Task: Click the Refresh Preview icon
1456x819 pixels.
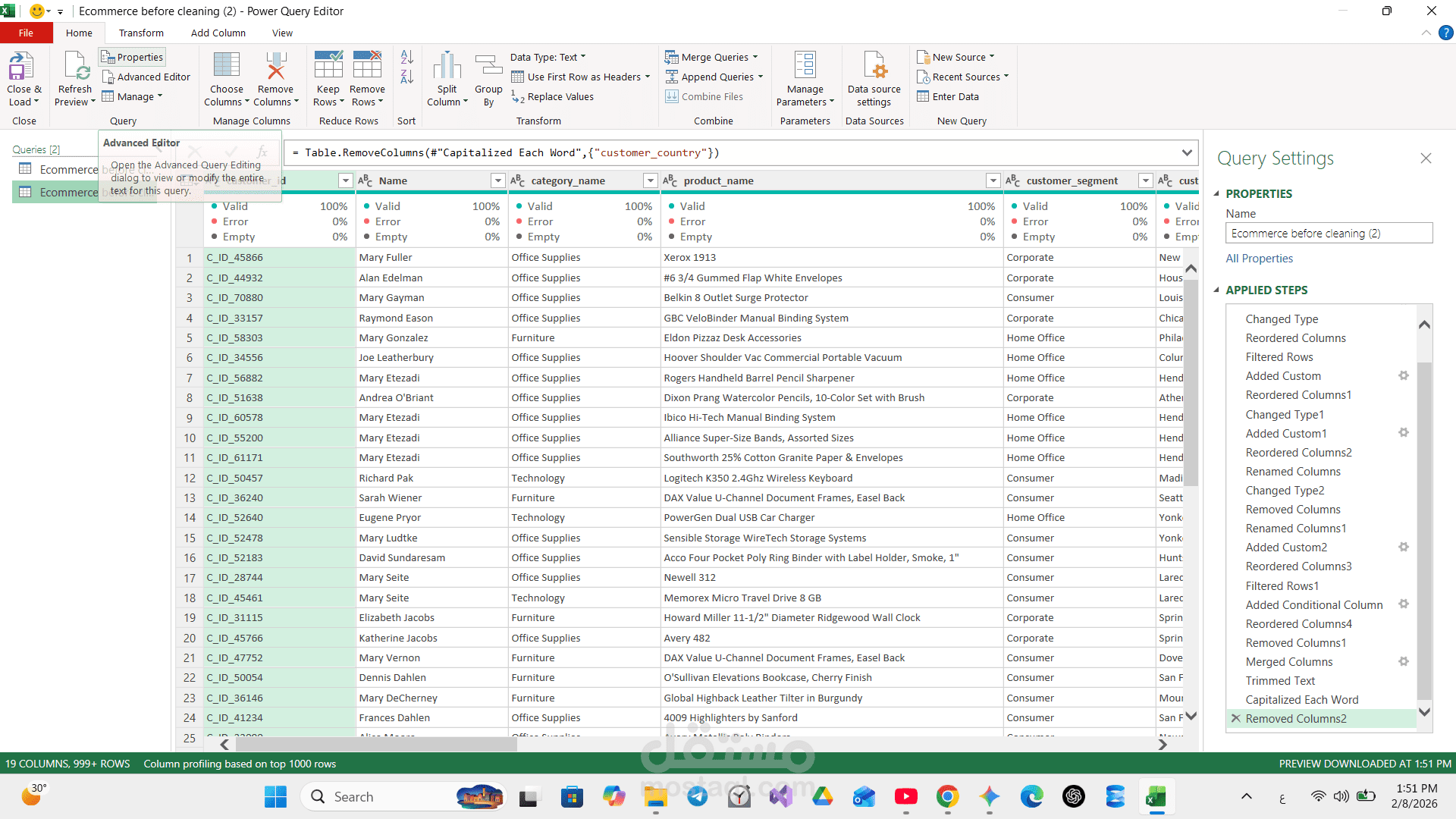Action: pos(77,67)
